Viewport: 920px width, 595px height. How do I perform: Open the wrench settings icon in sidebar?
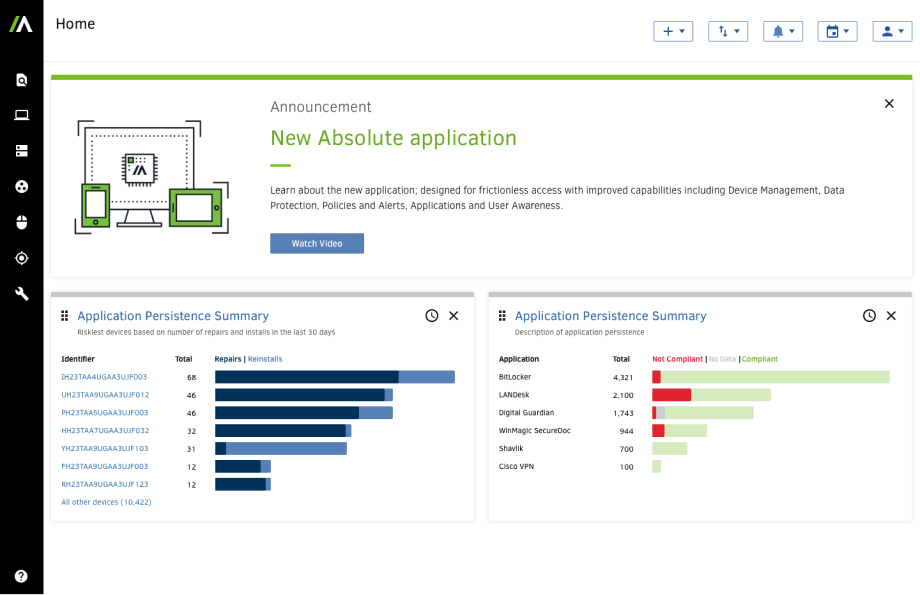click(21, 293)
